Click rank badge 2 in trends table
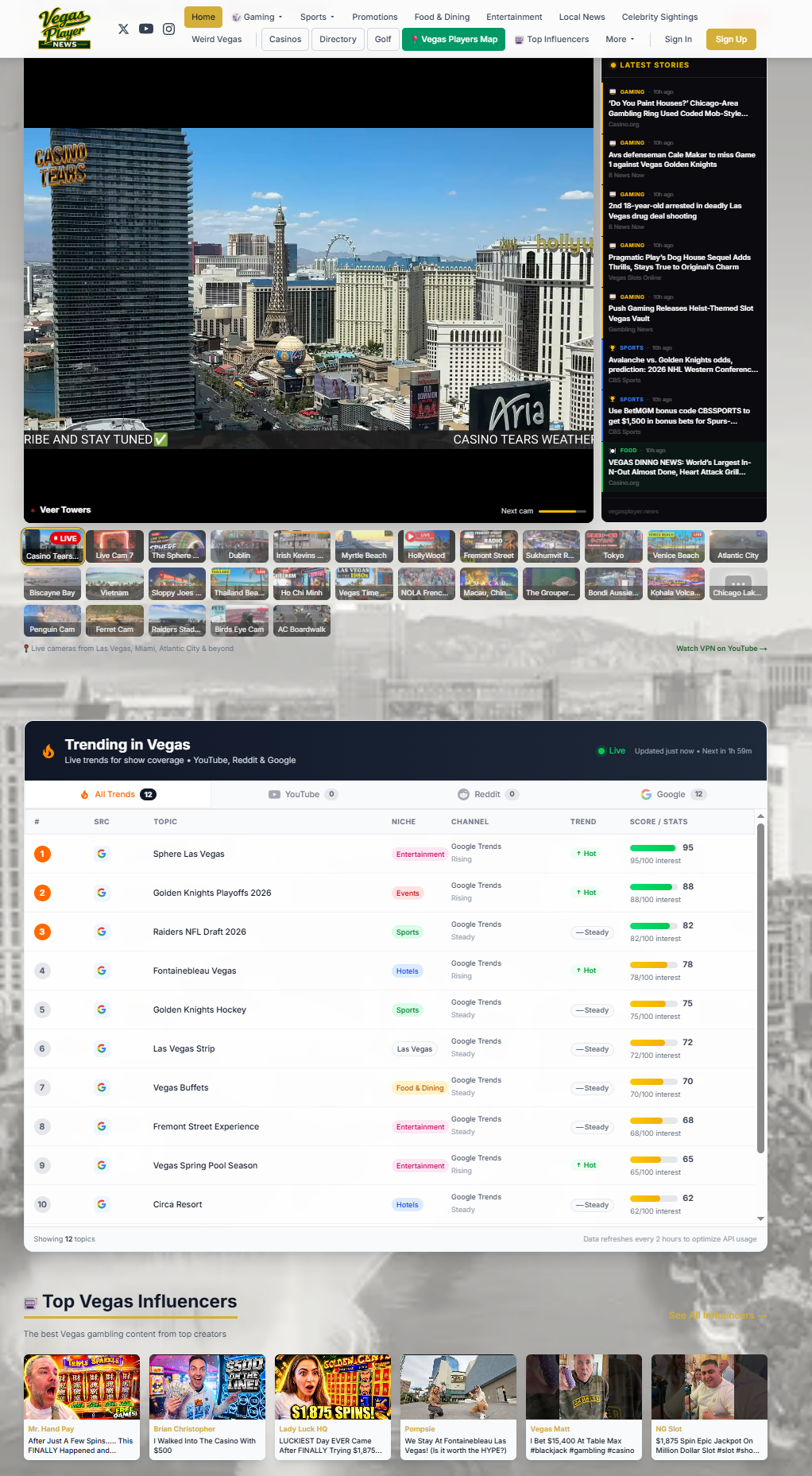 (x=42, y=893)
